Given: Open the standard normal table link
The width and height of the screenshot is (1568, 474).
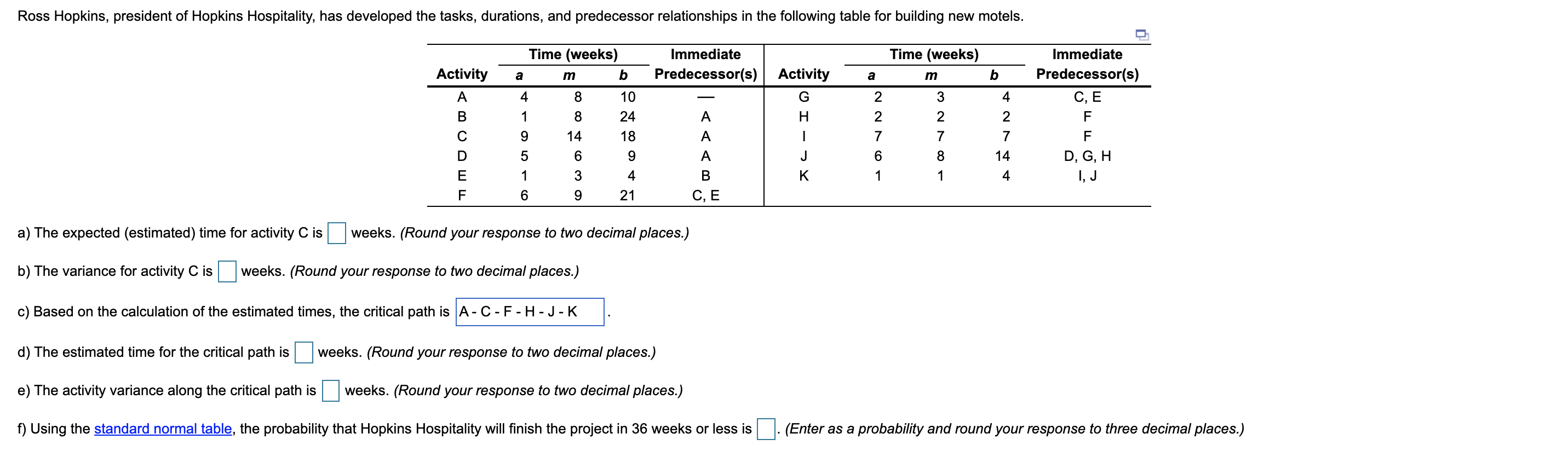Looking at the screenshot, I should tap(163, 429).
